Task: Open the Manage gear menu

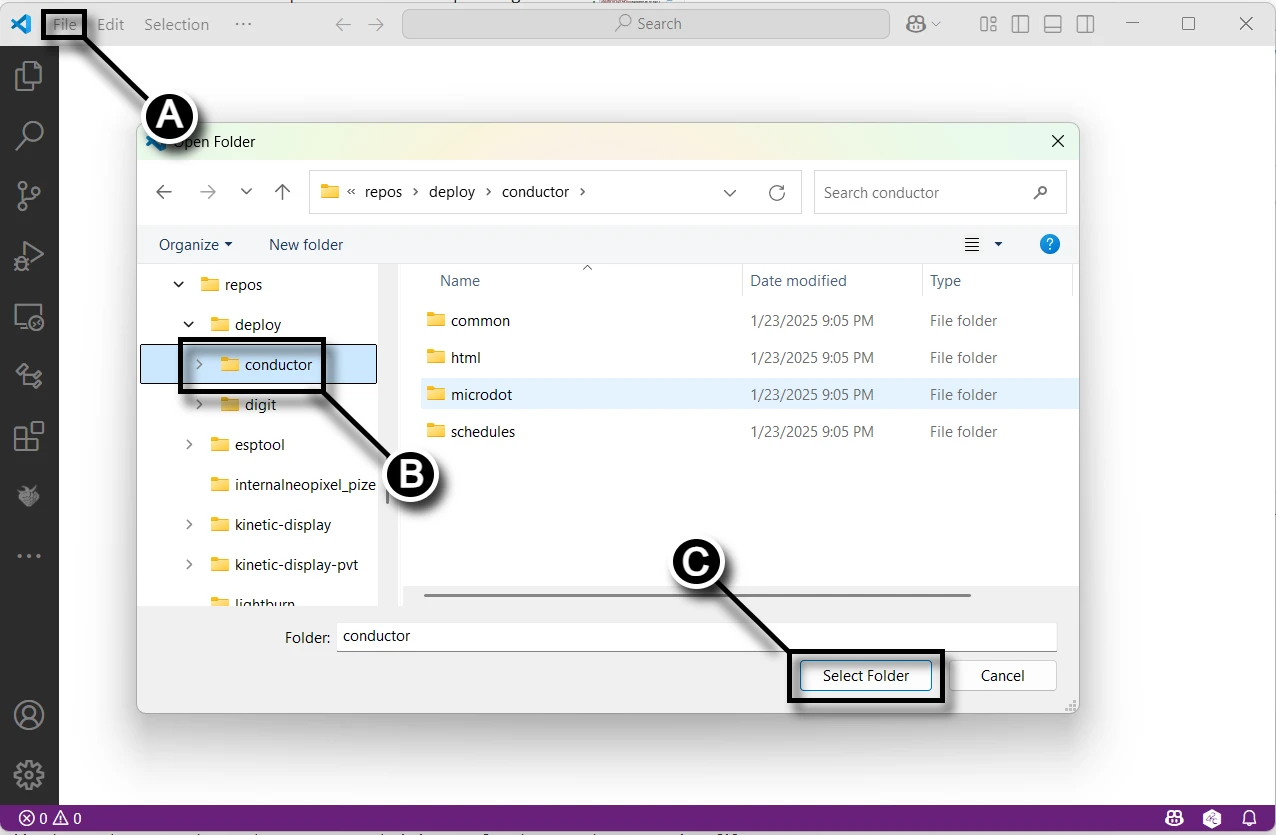Action: point(29,774)
